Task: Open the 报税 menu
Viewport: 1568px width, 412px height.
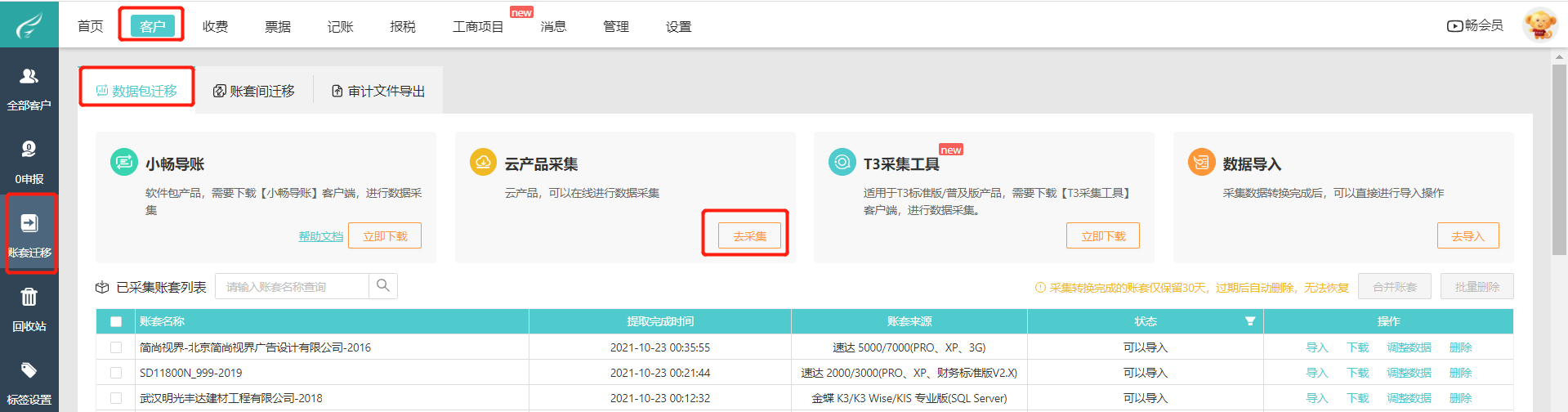Action: [x=403, y=26]
